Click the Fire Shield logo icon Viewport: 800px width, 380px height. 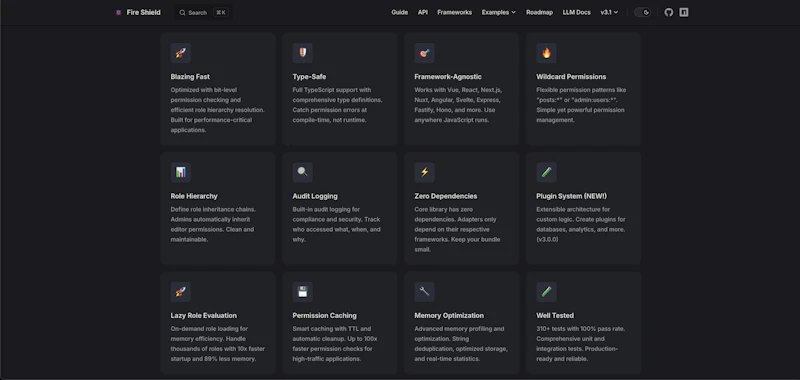[119, 12]
